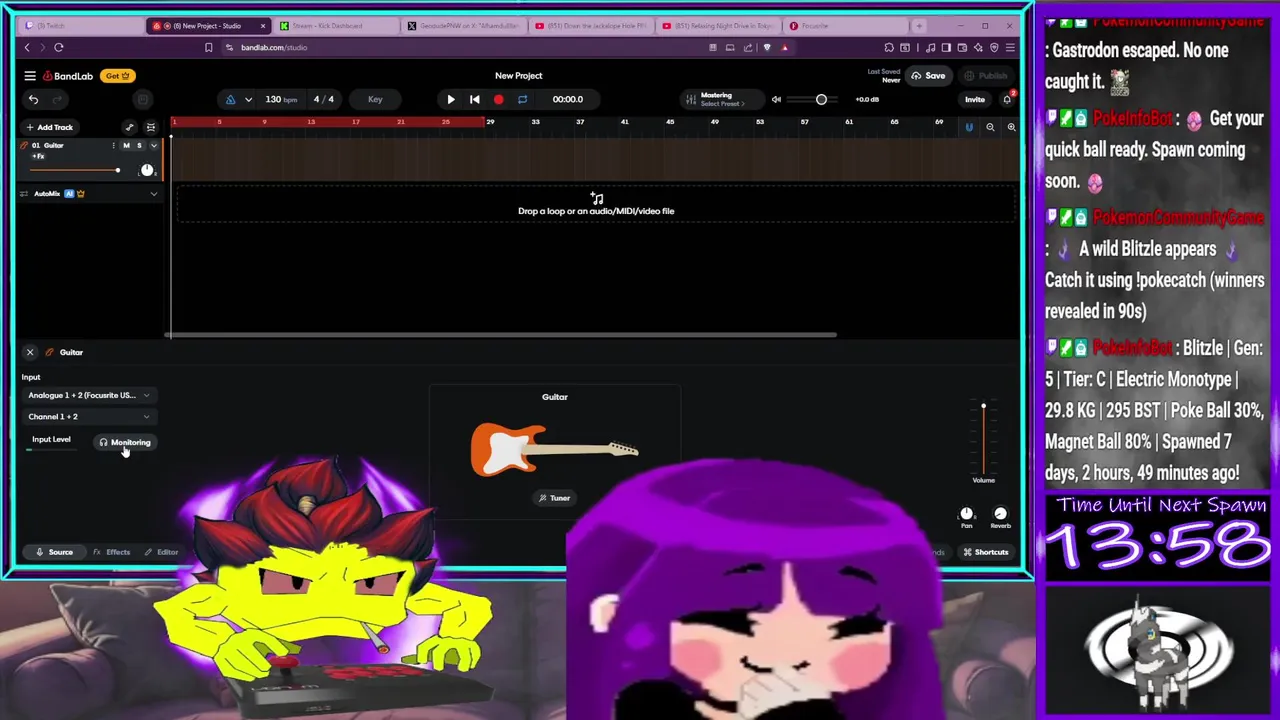Reload the browser page
This screenshot has height=720, width=1280.
(x=59, y=47)
